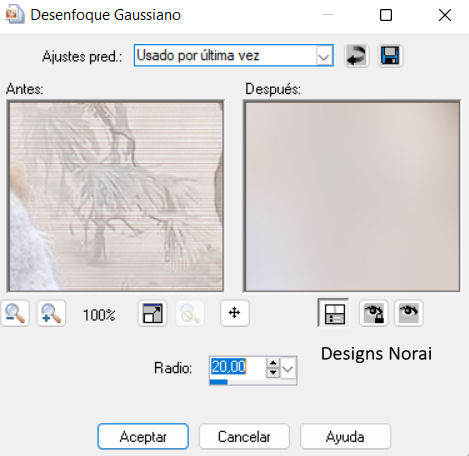Click the pan navigation cross-arrows icon
469x456 pixels.
click(234, 313)
